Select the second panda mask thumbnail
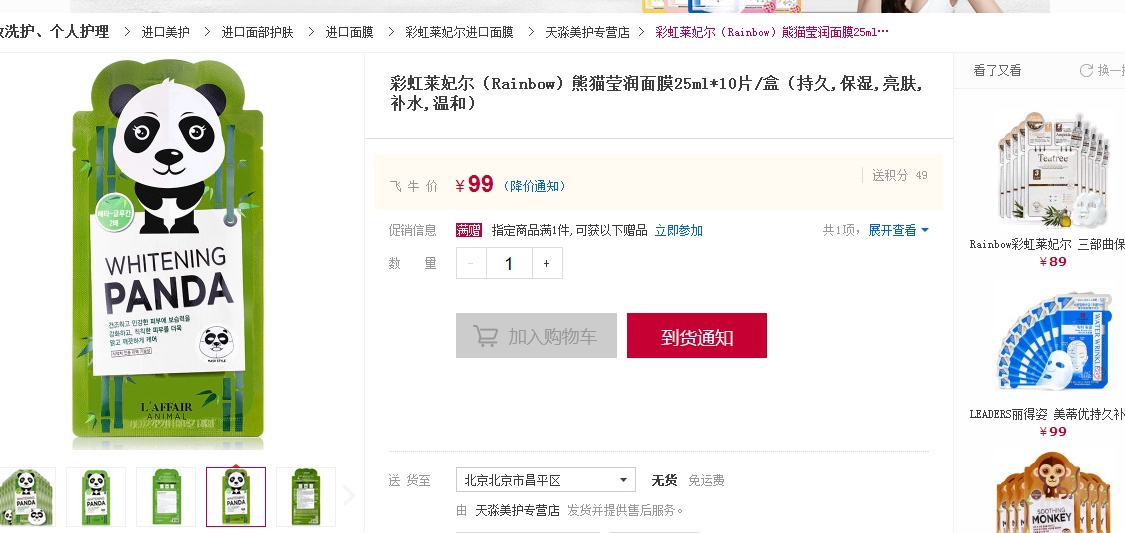1125x533 pixels. [96, 496]
